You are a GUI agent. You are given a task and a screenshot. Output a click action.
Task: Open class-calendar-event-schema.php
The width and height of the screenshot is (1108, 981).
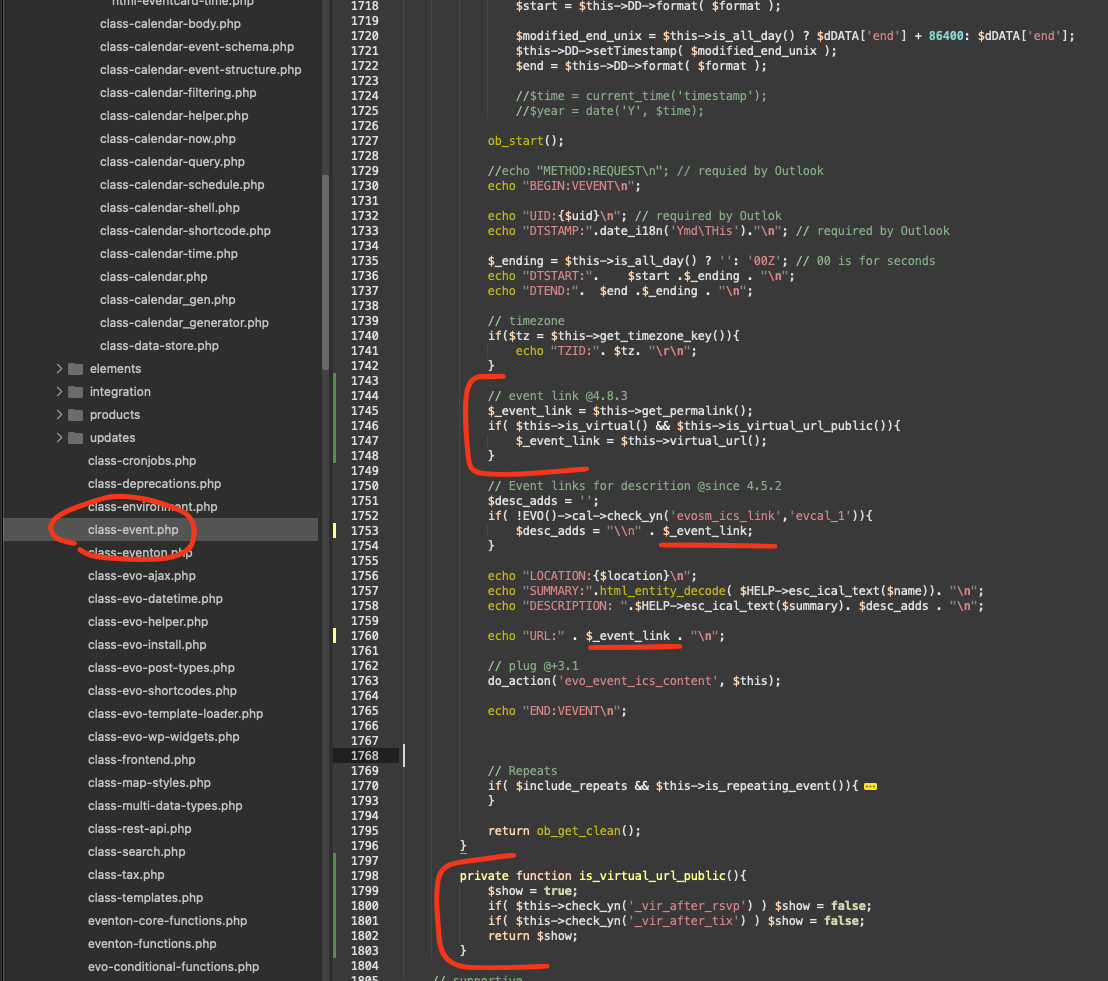click(x=196, y=47)
